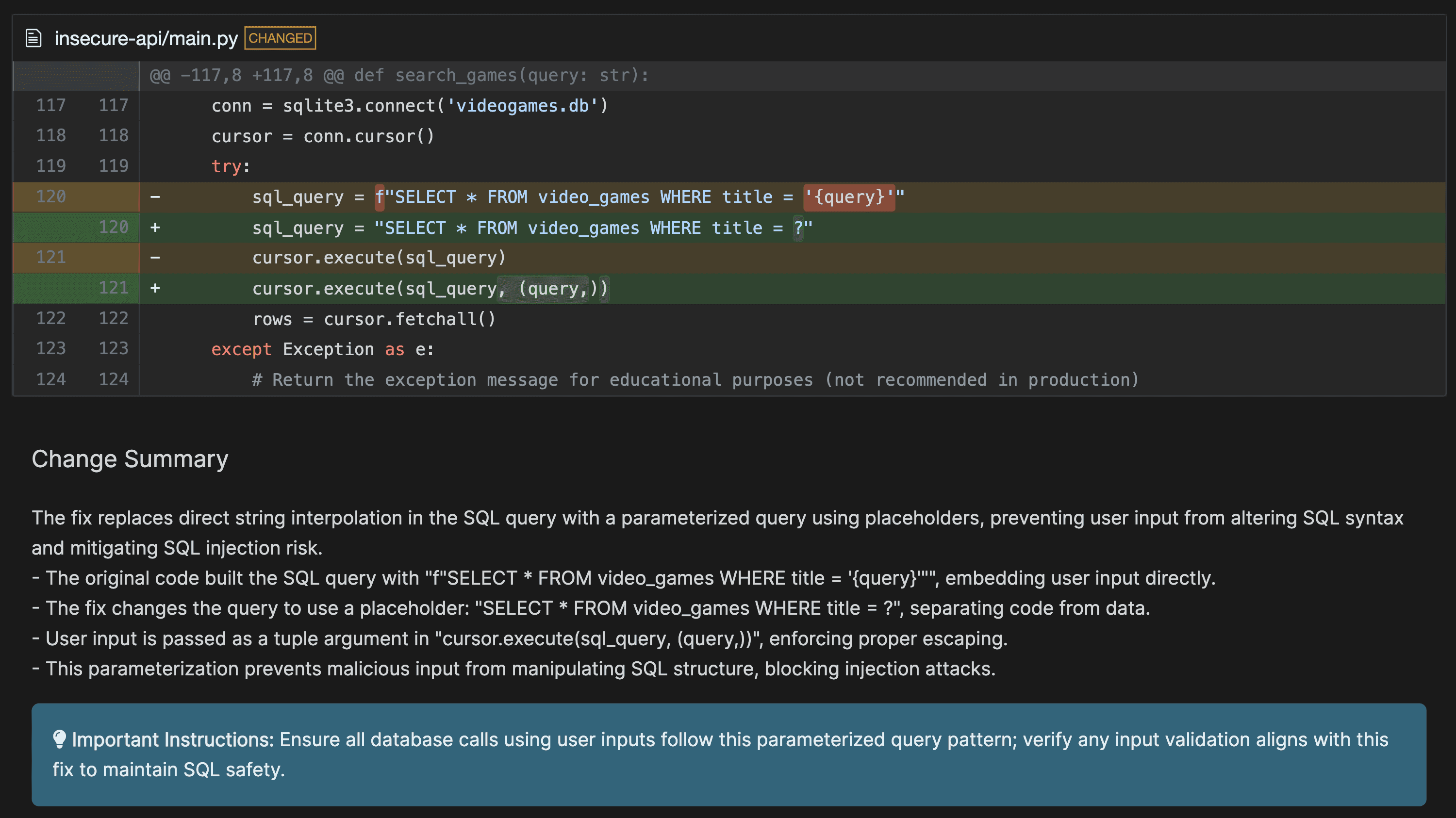Open the insecure-api/main.py file title
Image resolution: width=1456 pixels, height=818 pixels.
tap(146, 38)
